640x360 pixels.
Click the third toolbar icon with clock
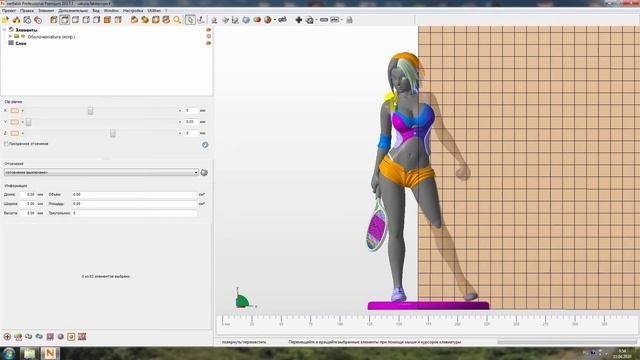(x=27, y=20)
